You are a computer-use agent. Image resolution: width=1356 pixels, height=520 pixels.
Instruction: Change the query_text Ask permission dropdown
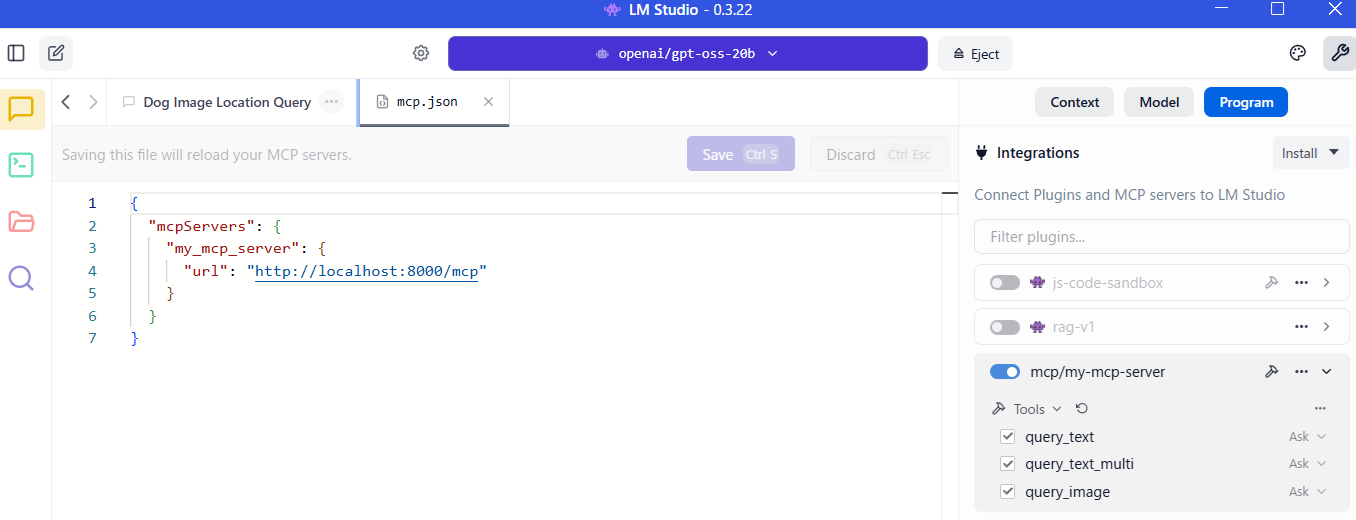[x=1307, y=437]
